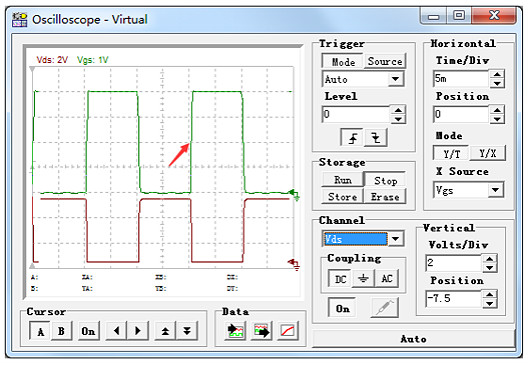Toggle cursor On button
The width and height of the screenshot is (528, 365).
tap(89, 331)
